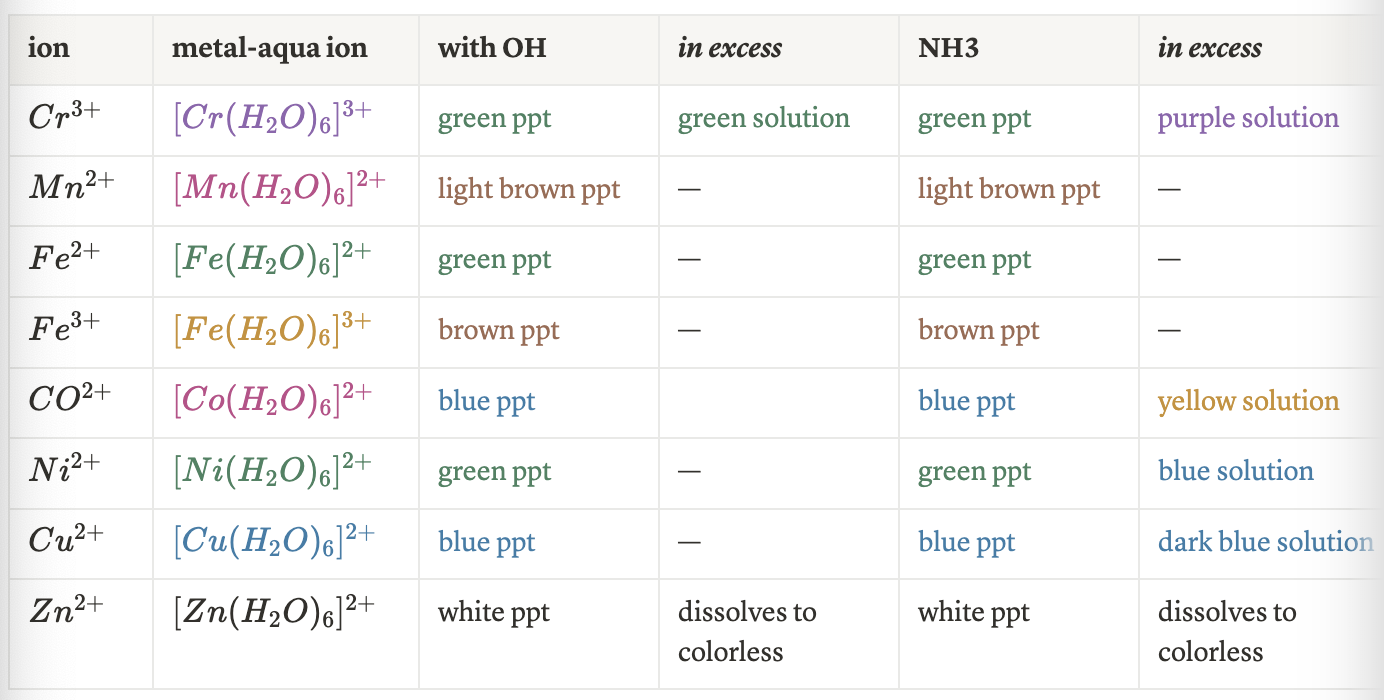Click the "blue solution" cell in nickel row

(x=1236, y=471)
